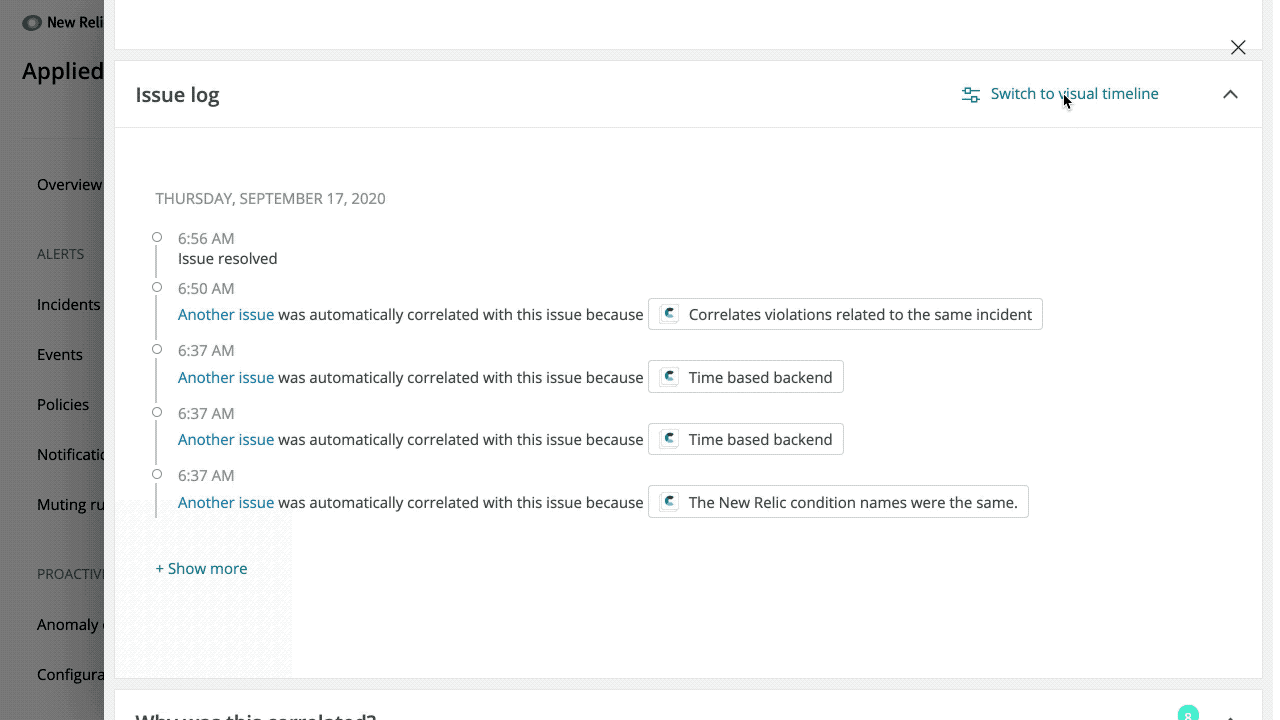Image resolution: width=1280 pixels, height=720 pixels.
Task: Open Muting rules from the sidebar
Action: [x=68, y=504]
